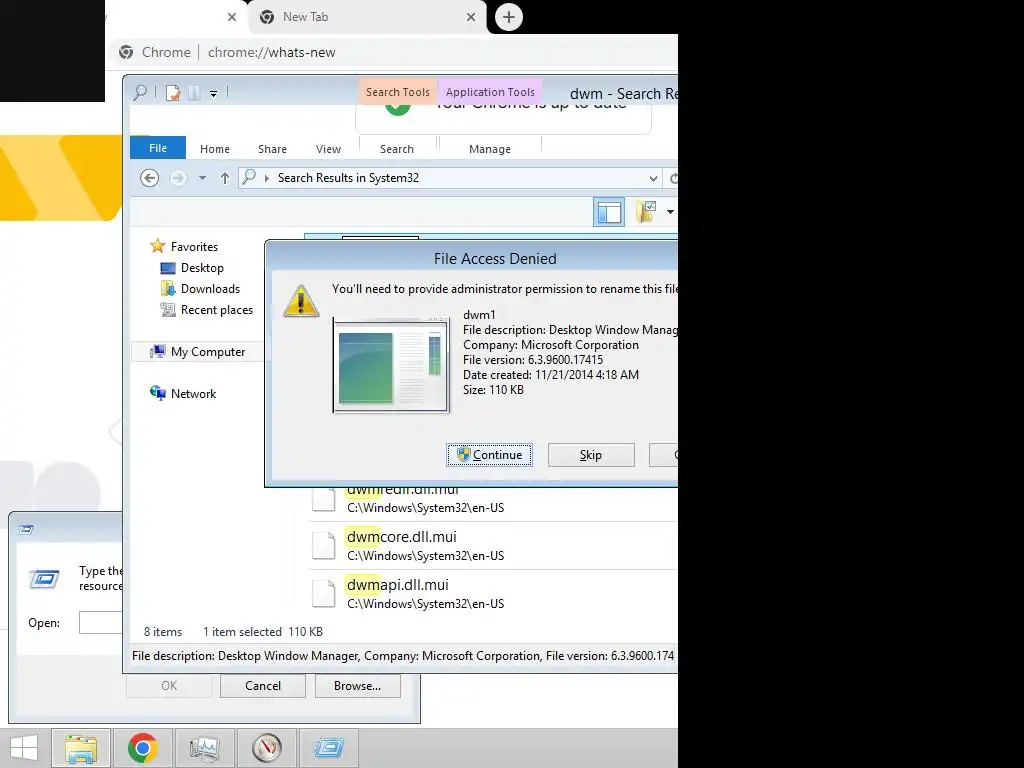Open a new Chrome tab with plus button

point(509,17)
